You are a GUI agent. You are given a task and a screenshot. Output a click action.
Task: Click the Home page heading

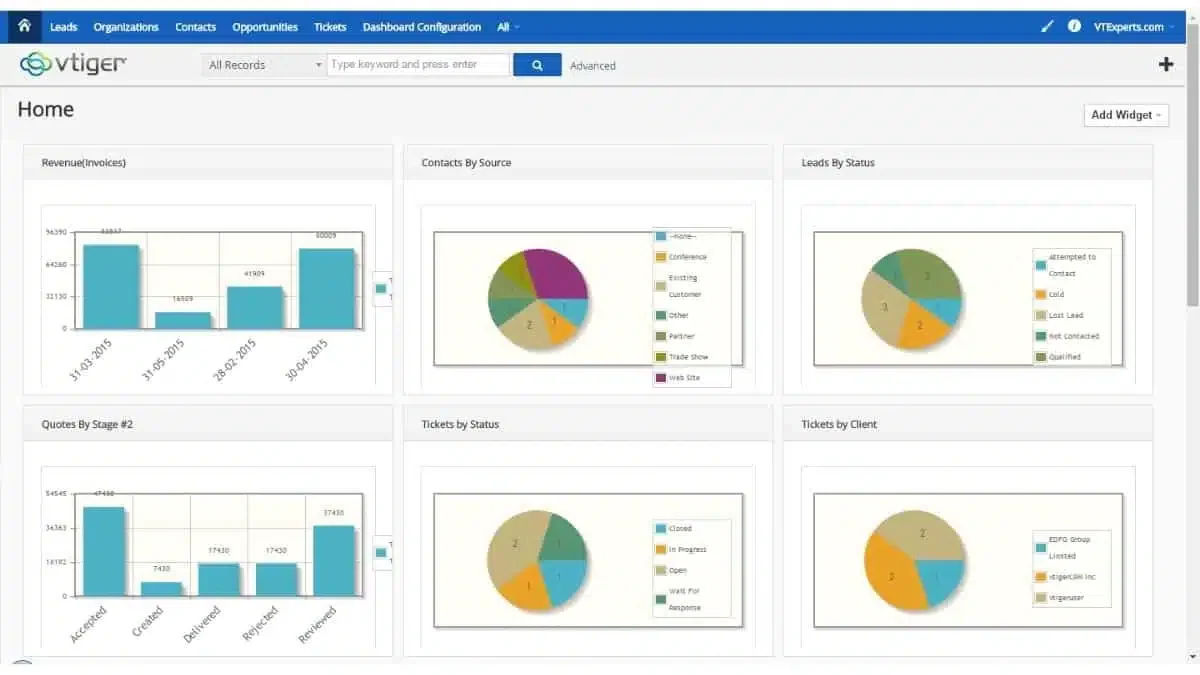coord(46,110)
